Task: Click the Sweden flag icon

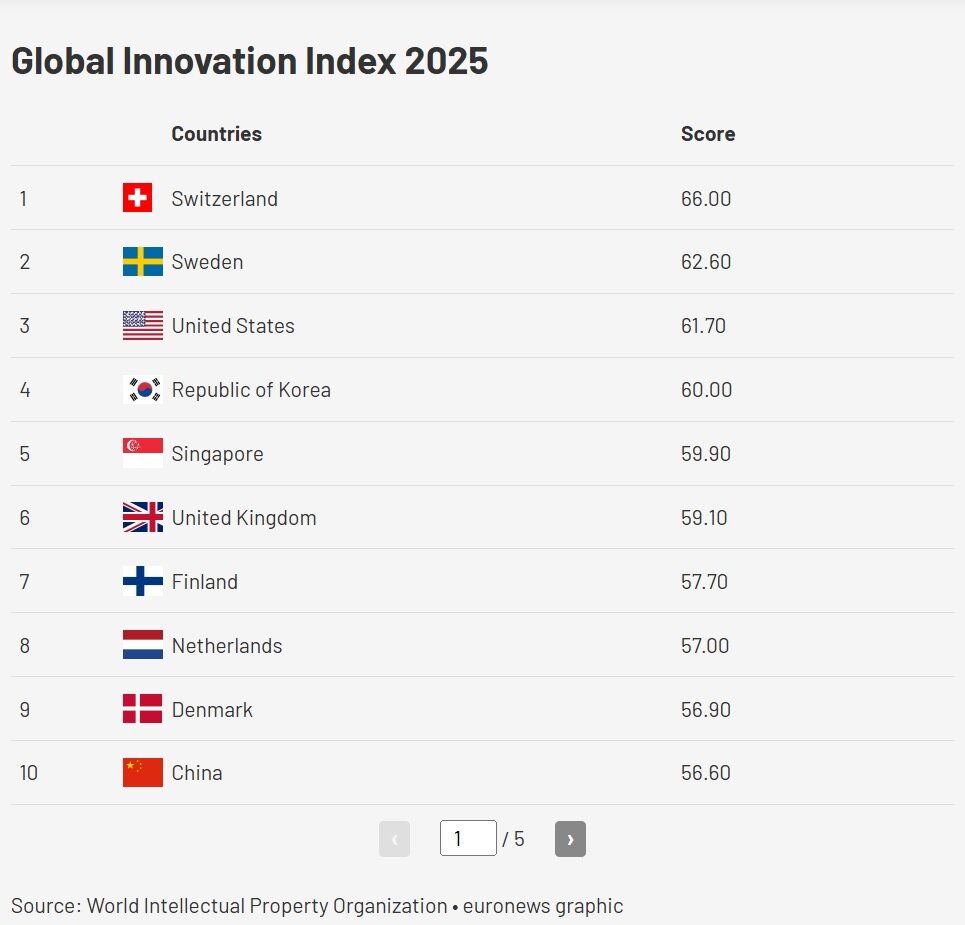Action: [142, 262]
